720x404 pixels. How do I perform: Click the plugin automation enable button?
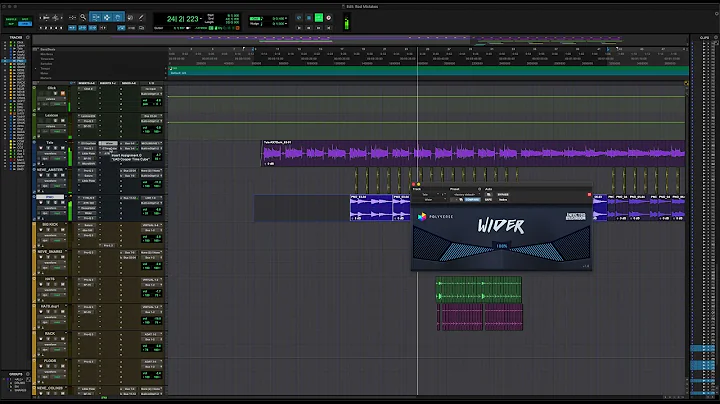point(488,195)
